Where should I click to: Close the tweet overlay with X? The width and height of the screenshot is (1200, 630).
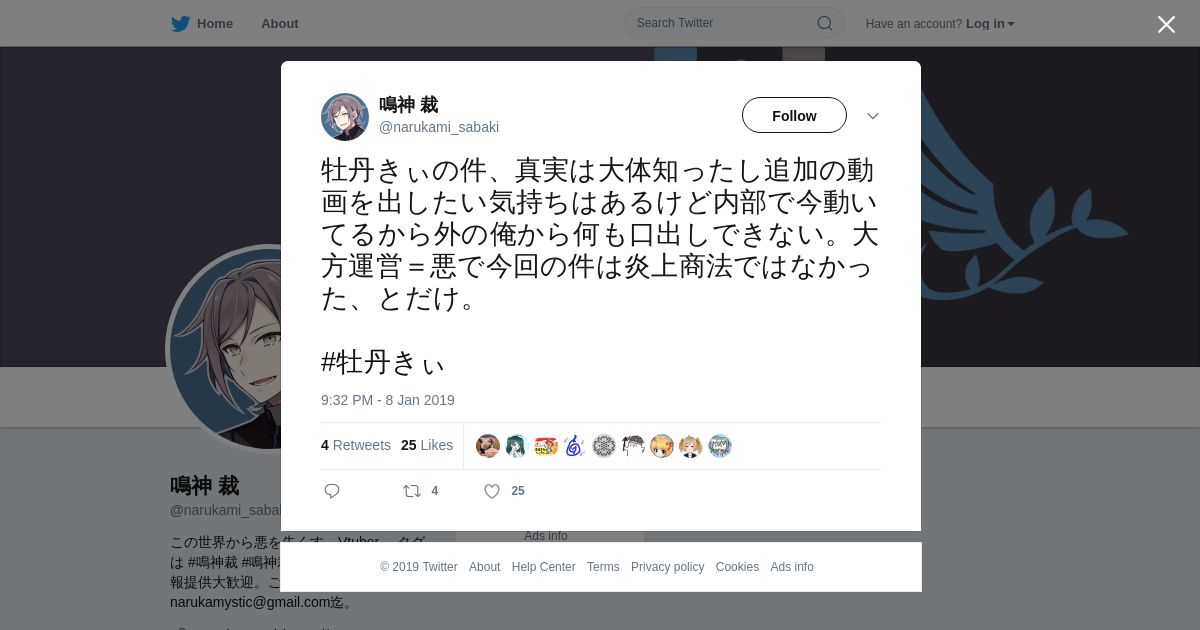pyautogui.click(x=1166, y=24)
